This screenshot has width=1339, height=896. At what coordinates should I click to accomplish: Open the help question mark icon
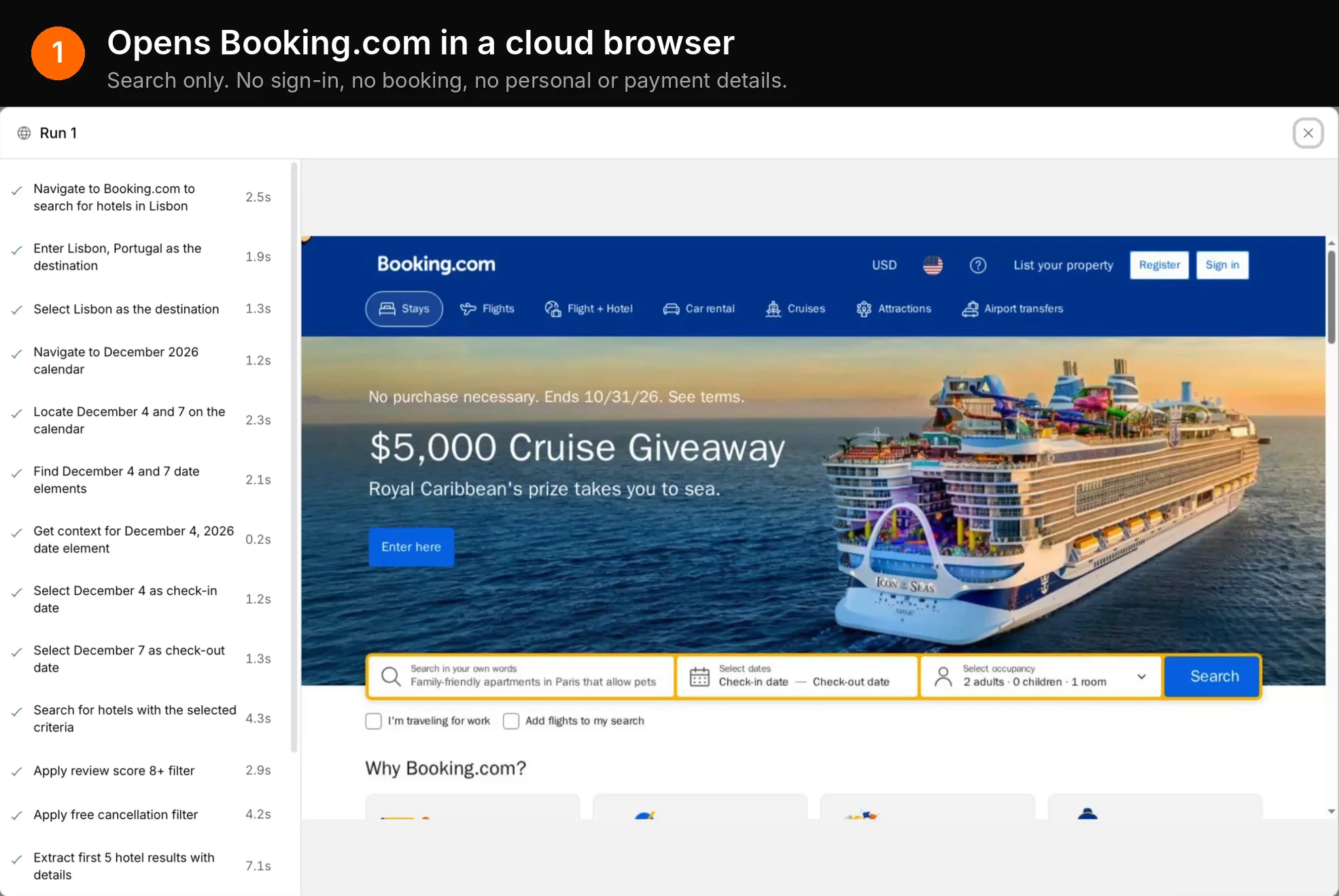tap(977, 265)
